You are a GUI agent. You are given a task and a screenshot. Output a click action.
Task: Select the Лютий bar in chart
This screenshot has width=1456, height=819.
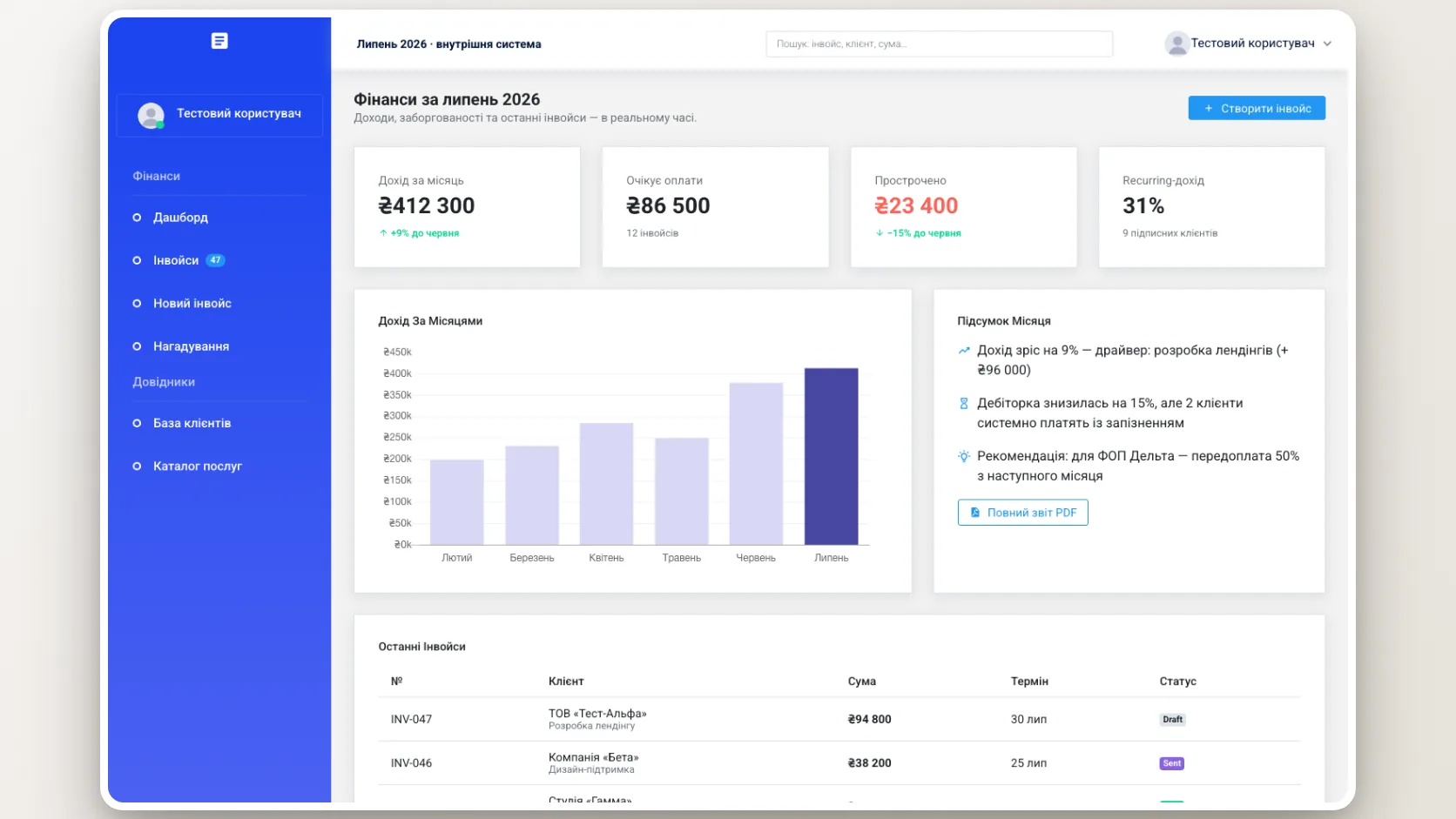[x=457, y=502]
